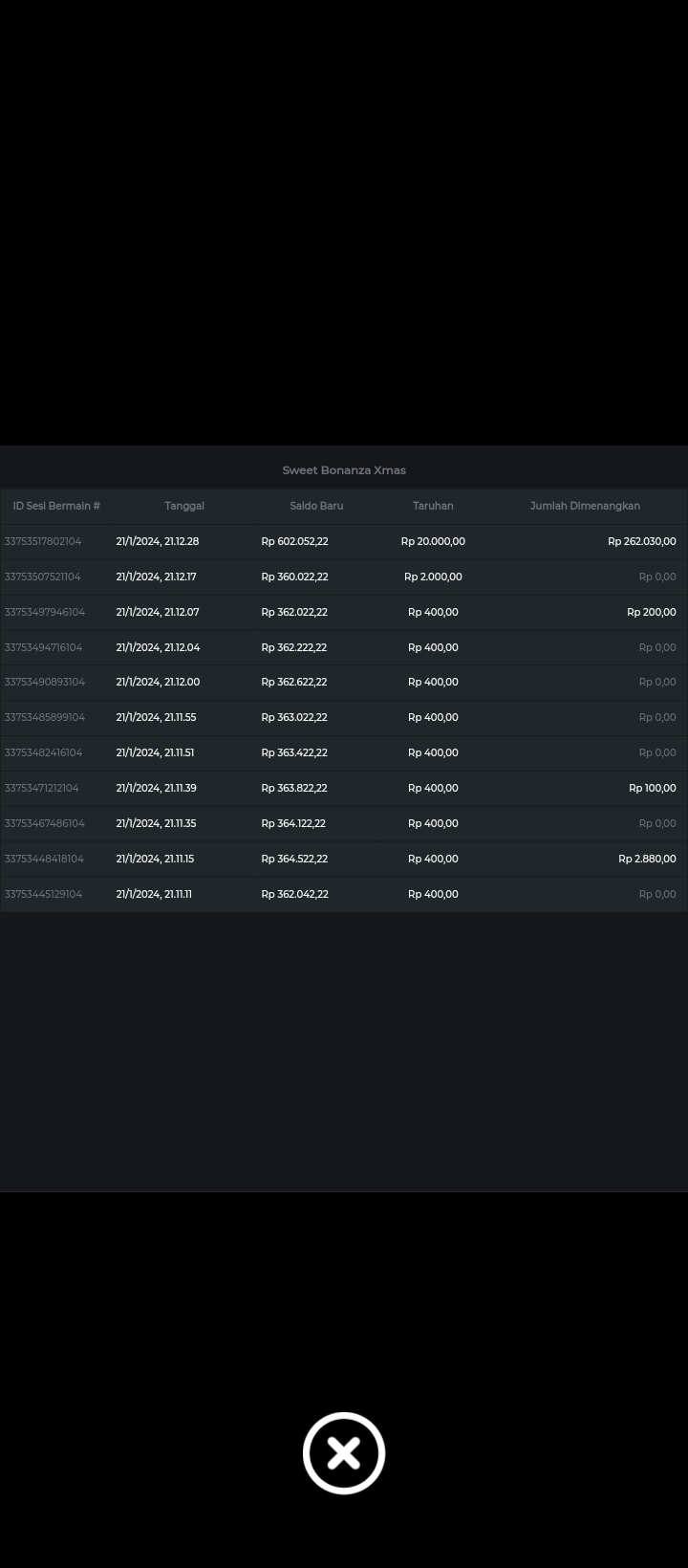Click the Jumlah Dimenangkan column header
Screen dimensions: 688x1568
(585, 506)
